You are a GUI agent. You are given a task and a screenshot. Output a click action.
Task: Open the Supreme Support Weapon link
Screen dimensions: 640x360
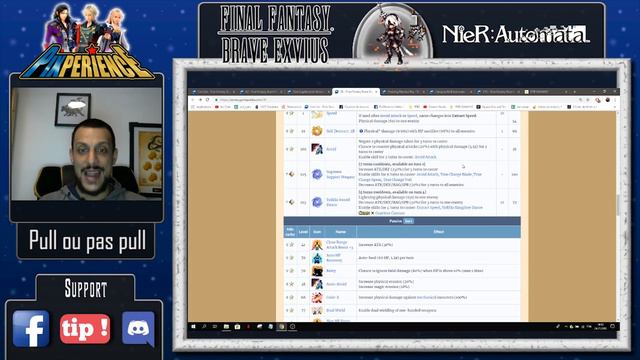[340, 174]
